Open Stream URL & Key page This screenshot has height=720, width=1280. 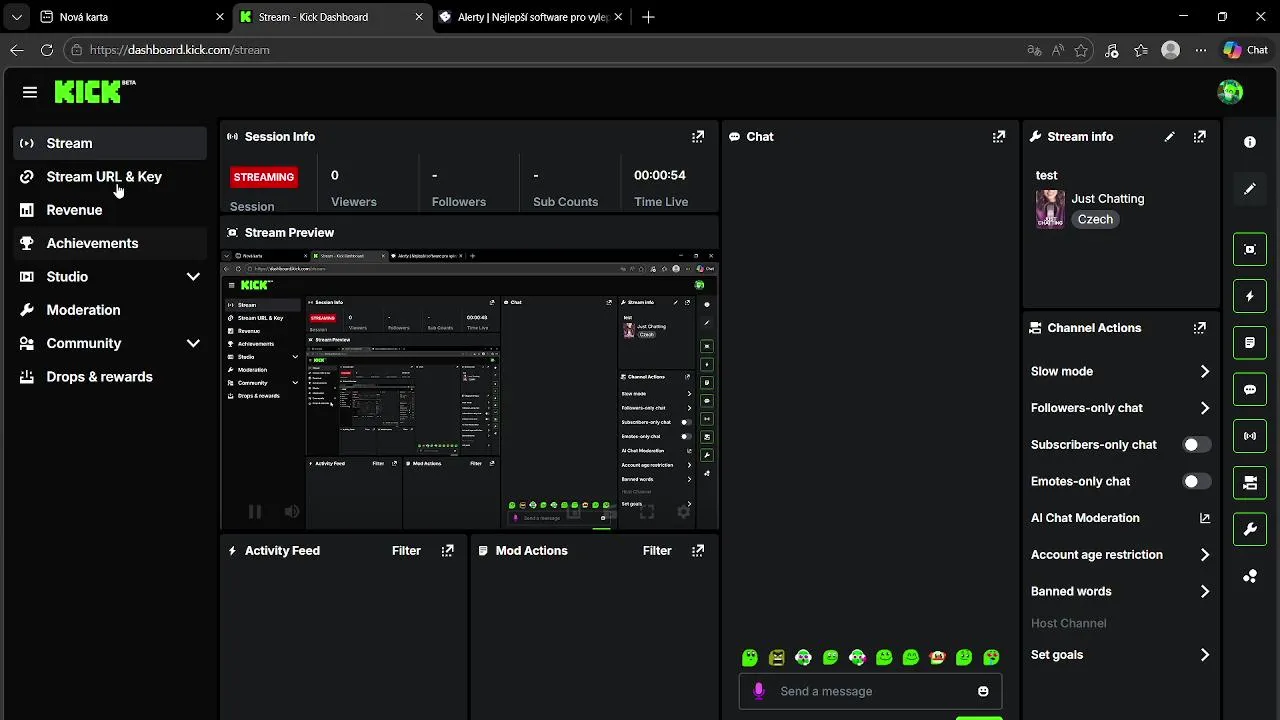pyautogui.click(x=110, y=177)
